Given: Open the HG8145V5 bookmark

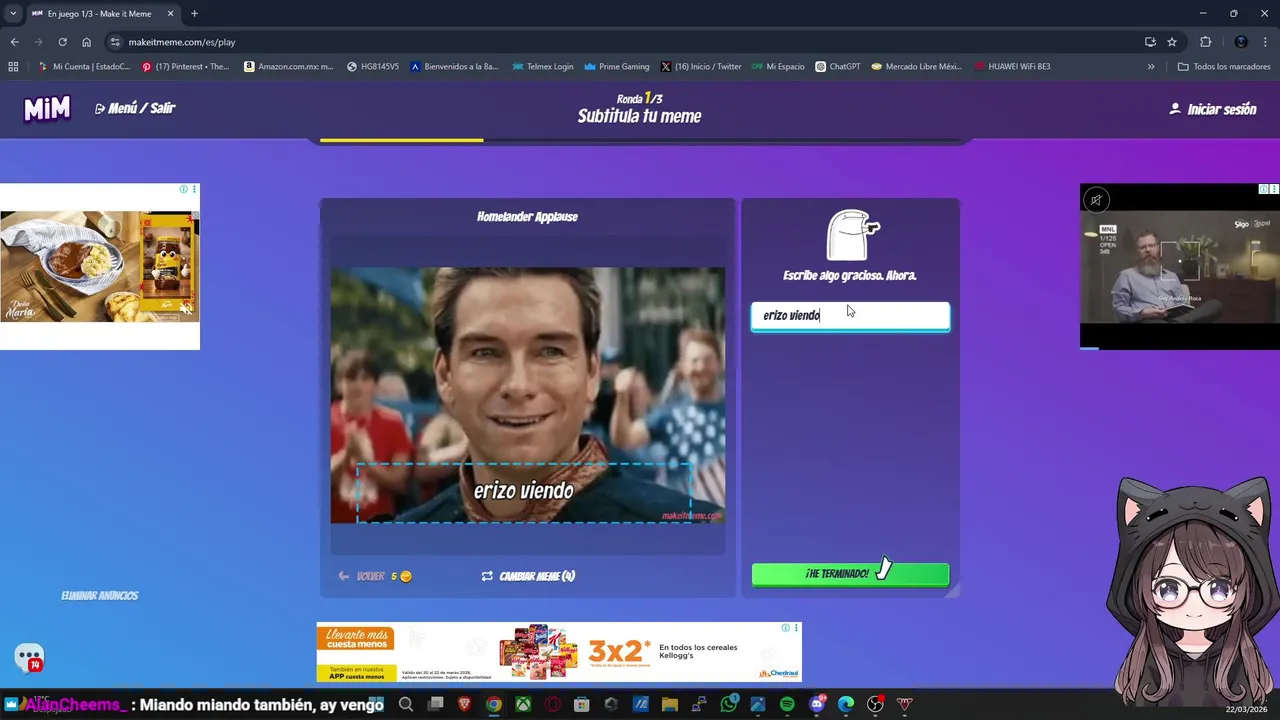Looking at the screenshot, I should click(373, 67).
